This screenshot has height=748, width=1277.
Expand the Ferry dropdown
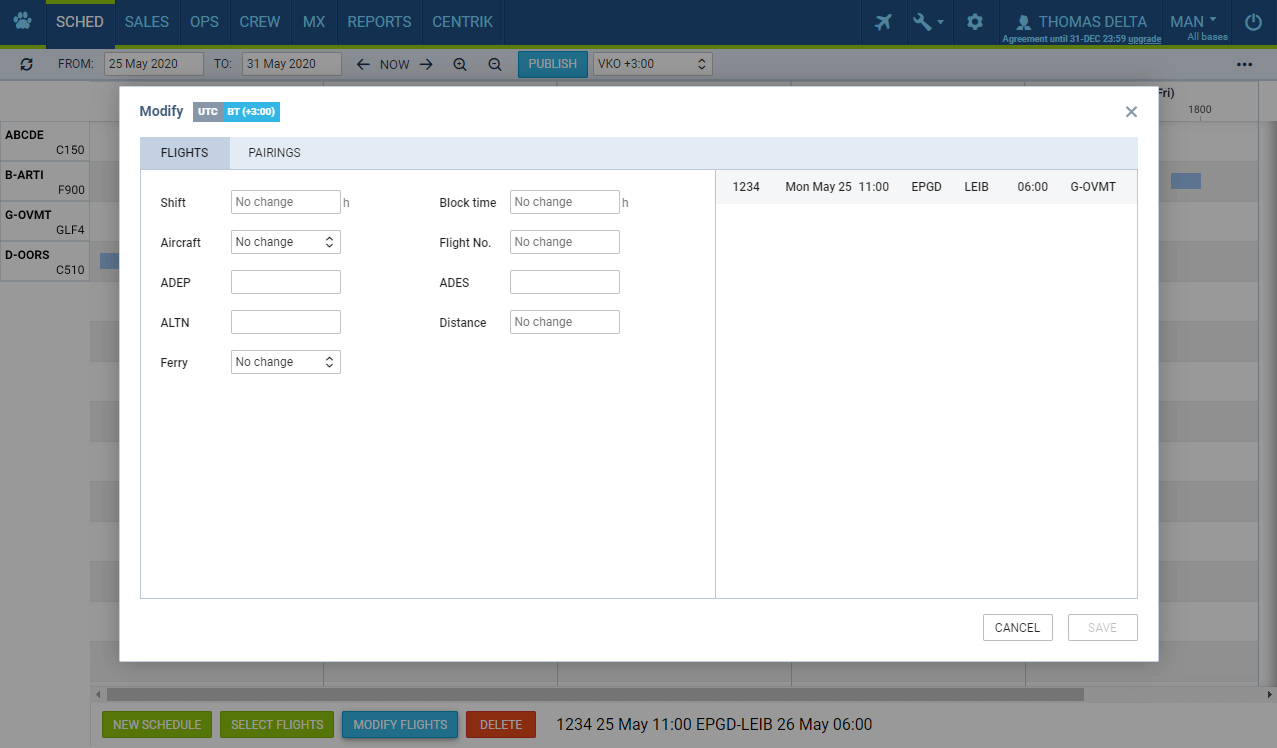tap(285, 362)
